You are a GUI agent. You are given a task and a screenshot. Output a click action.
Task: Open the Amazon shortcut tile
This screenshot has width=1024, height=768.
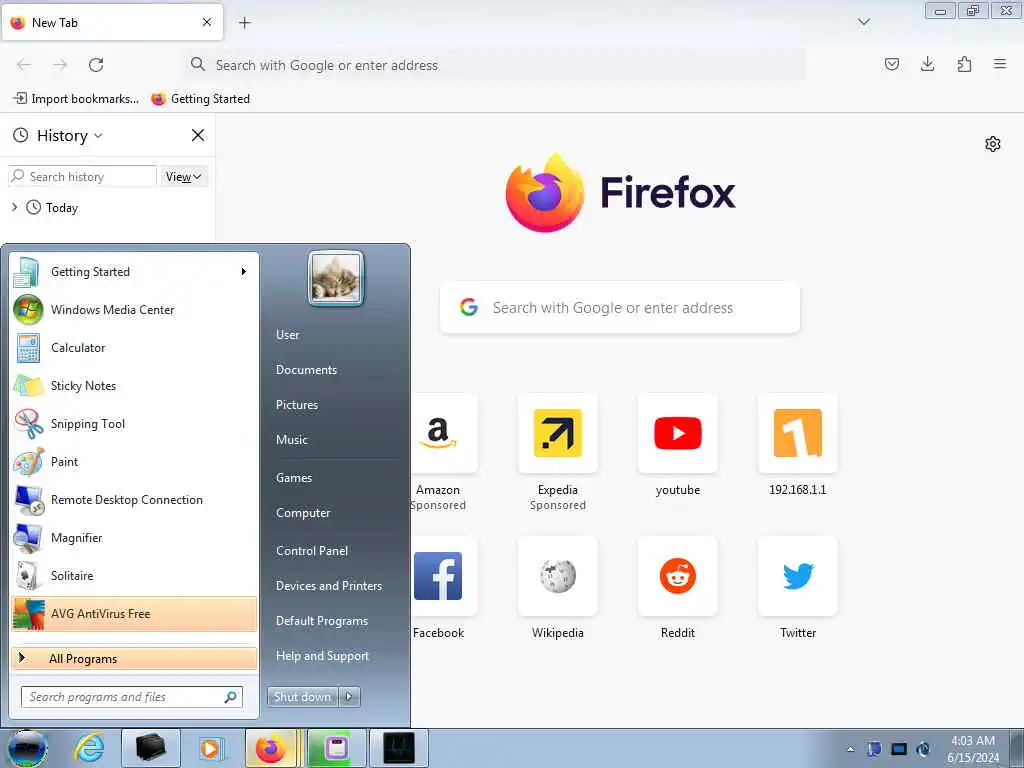pyautogui.click(x=438, y=433)
